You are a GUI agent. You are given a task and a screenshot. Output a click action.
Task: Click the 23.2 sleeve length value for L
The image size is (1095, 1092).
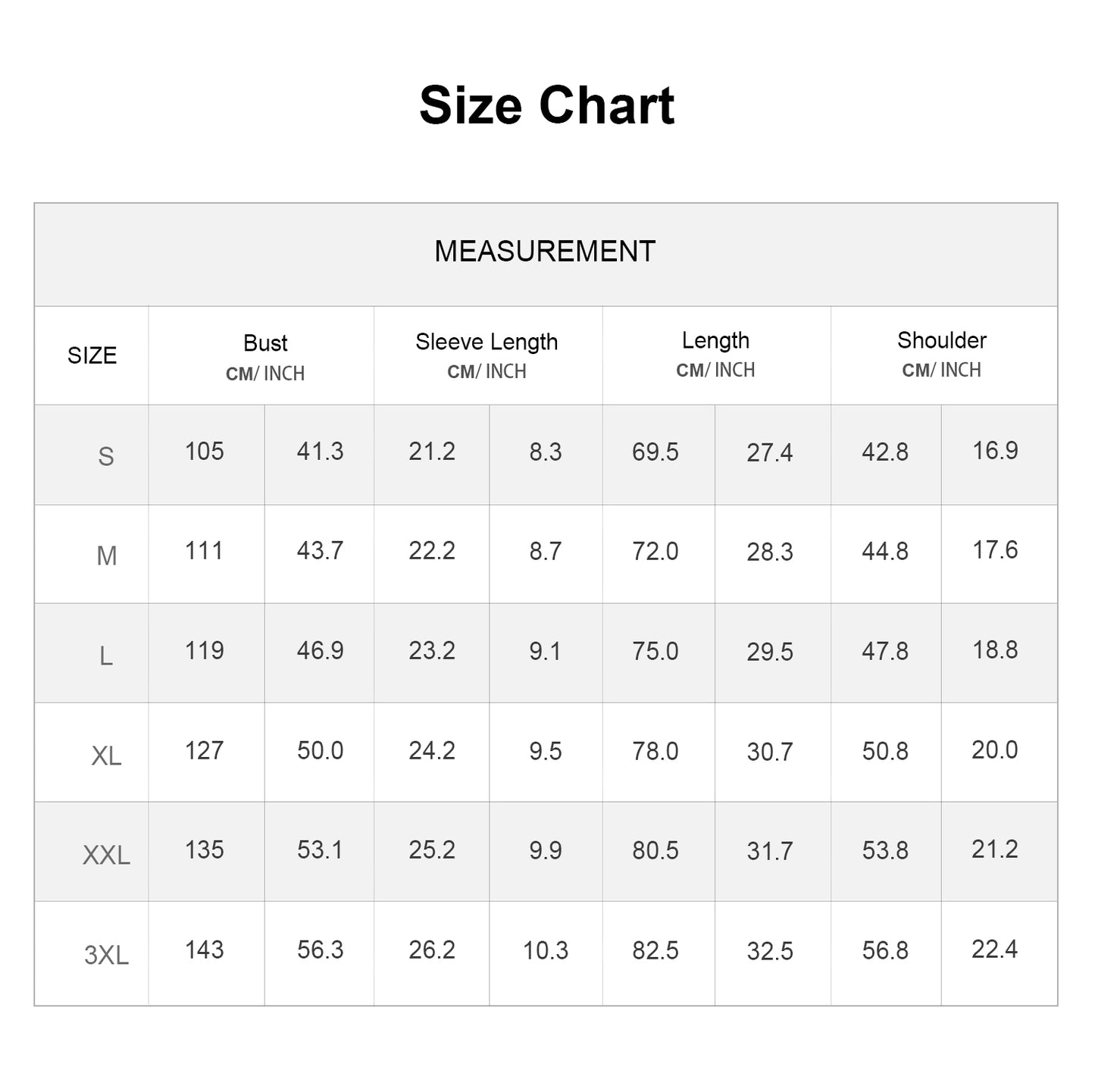point(432,651)
